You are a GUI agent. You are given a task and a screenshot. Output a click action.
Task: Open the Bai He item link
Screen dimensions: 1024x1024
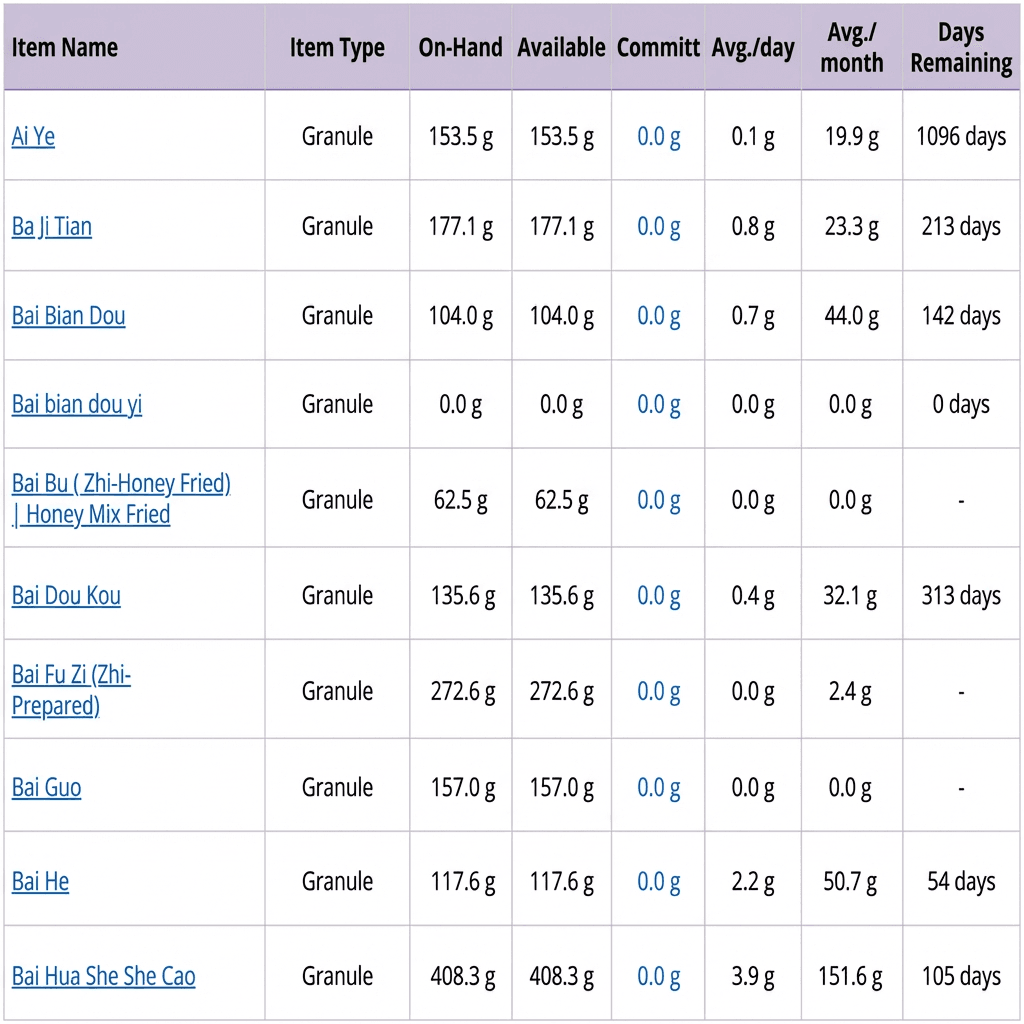pos(40,881)
